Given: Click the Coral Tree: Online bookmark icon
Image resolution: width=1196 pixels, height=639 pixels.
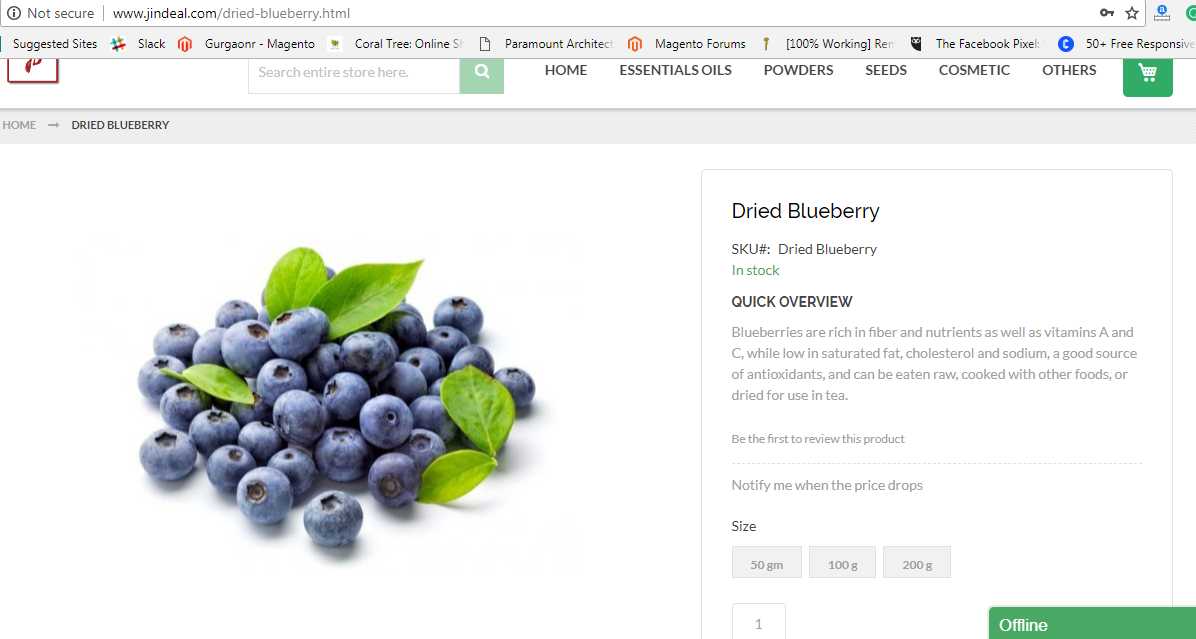Looking at the screenshot, I should 334,44.
